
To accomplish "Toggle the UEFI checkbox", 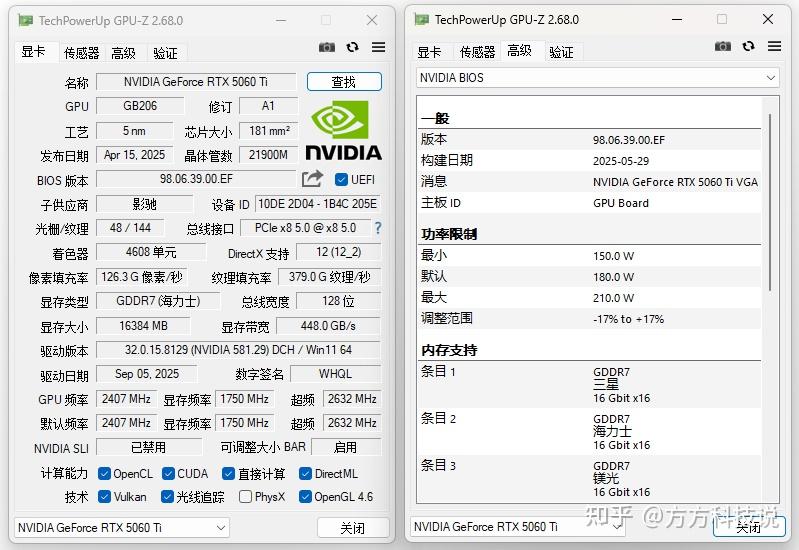I will click(341, 179).
